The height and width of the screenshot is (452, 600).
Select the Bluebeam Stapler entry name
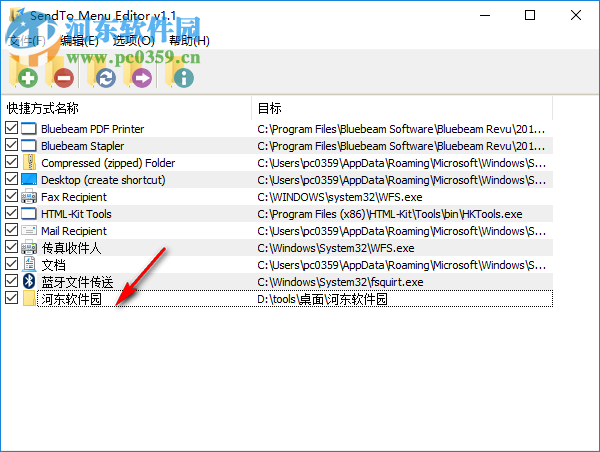(83, 146)
